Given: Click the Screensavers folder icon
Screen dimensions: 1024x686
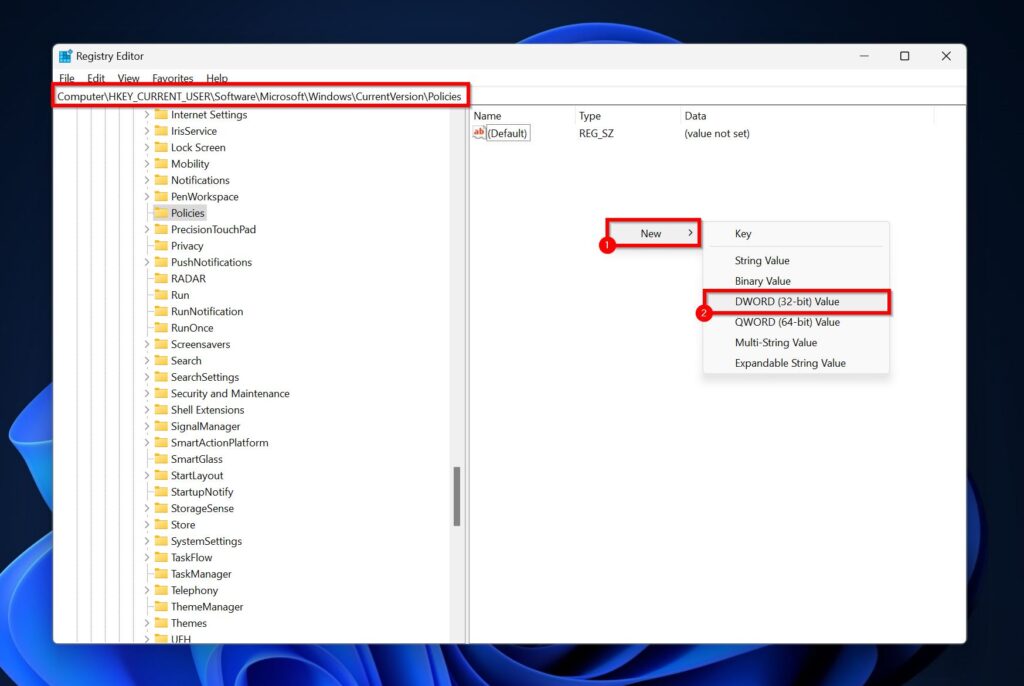Looking at the screenshot, I should coord(160,344).
